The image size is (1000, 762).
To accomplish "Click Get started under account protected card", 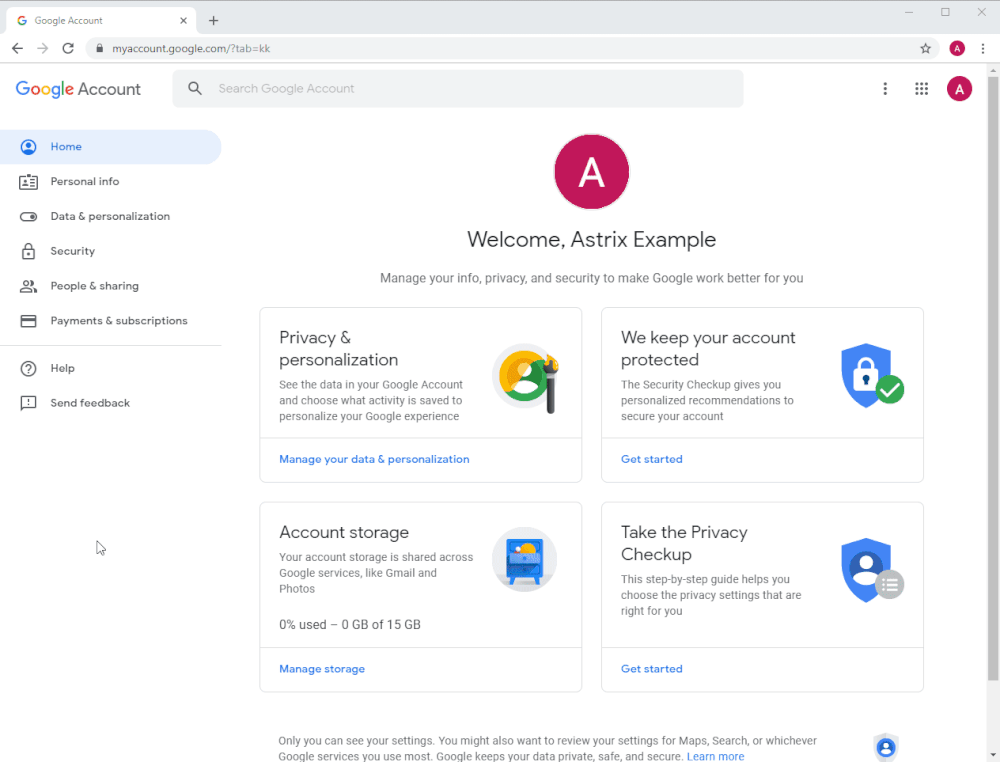I will pos(651,459).
